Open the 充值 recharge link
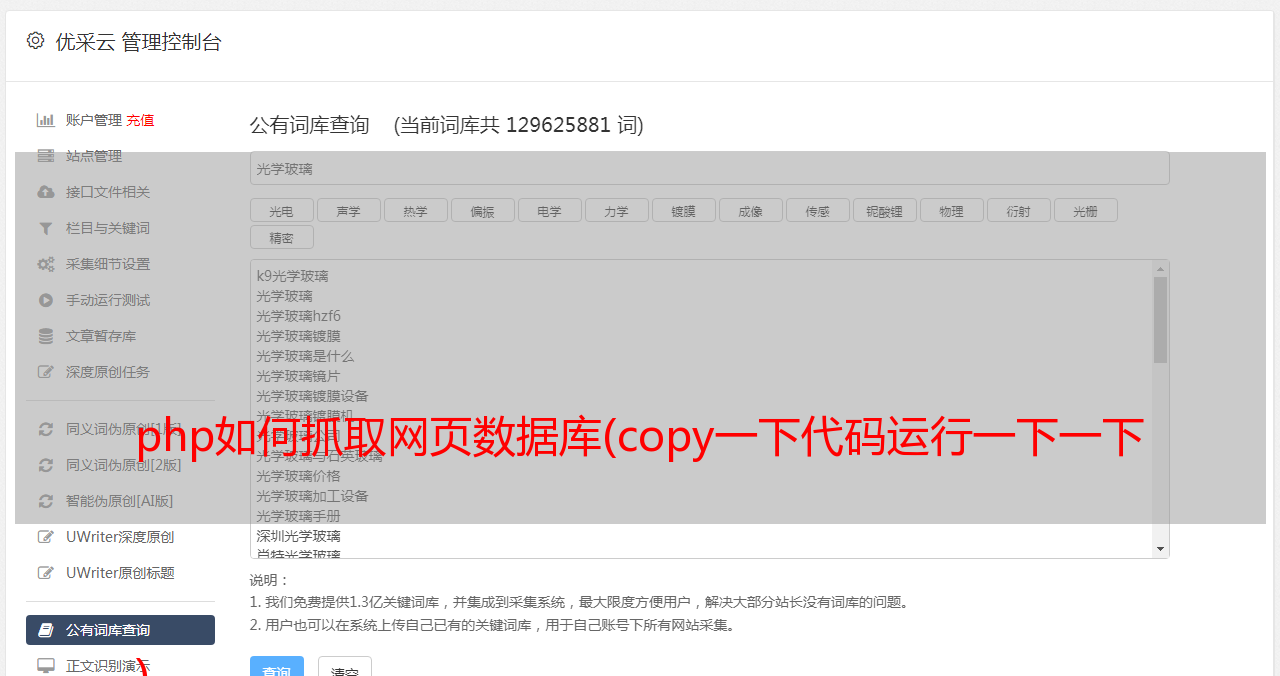The width and height of the screenshot is (1280, 676). click(x=140, y=120)
